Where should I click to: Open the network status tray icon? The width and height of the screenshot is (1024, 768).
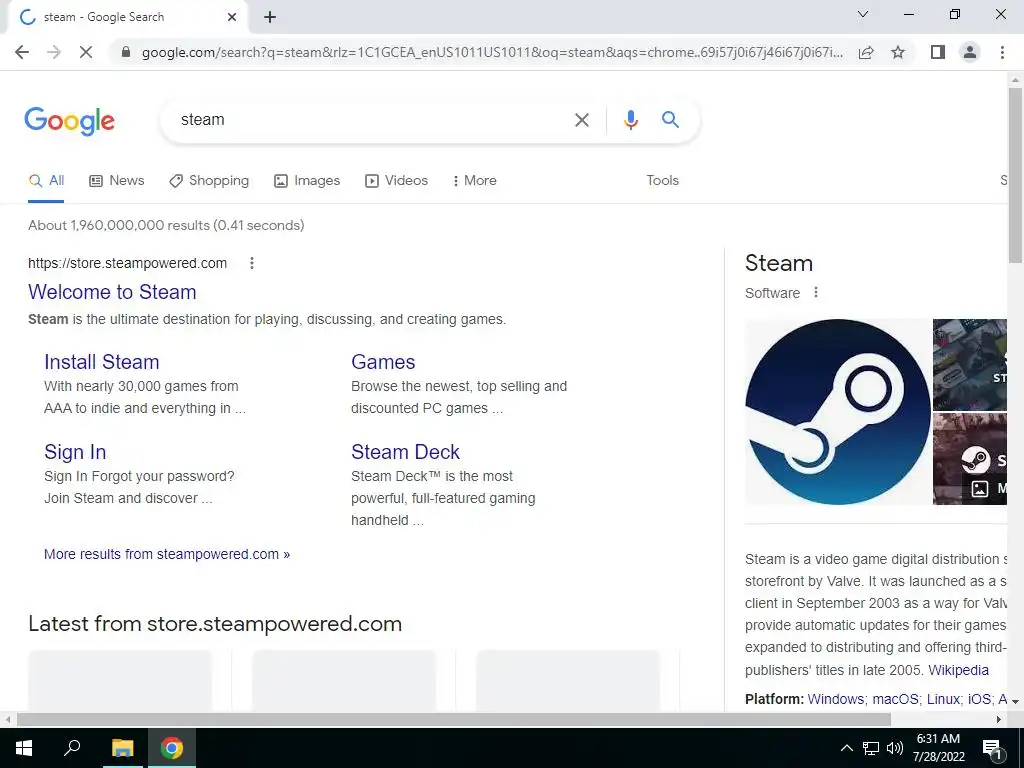(871, 748)
